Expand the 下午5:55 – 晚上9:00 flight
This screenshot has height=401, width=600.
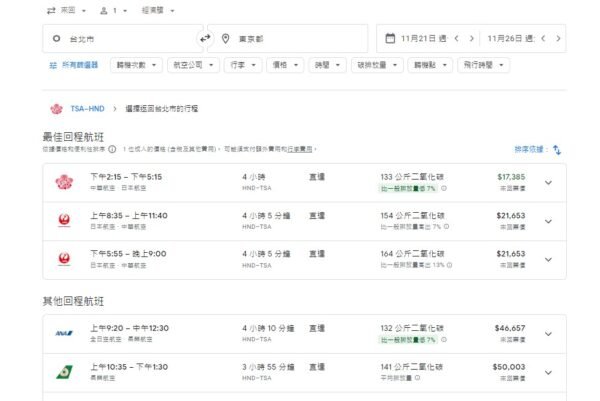pyautogui.click(x=548, y=259)
